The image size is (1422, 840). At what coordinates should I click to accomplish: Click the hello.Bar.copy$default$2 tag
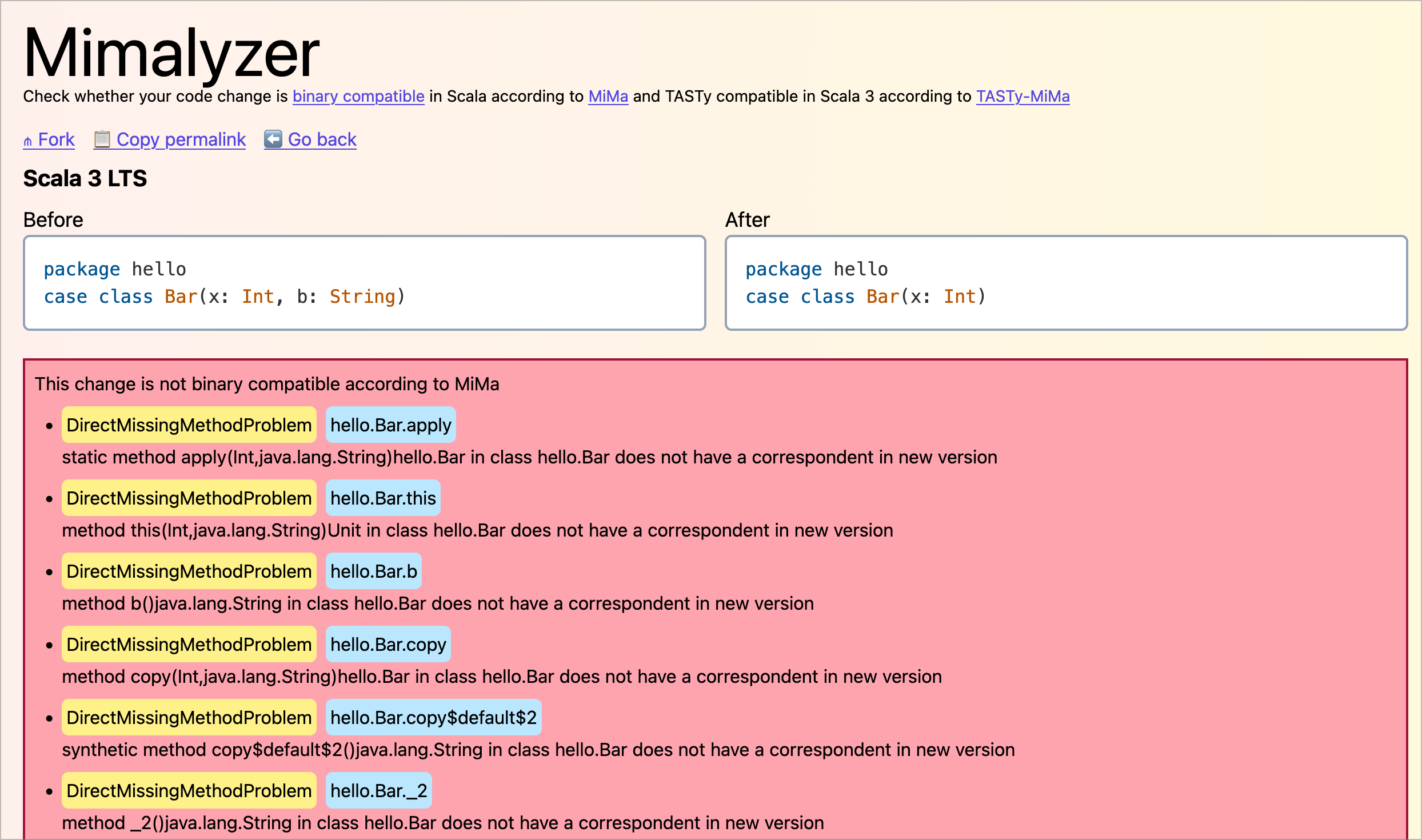pos(433,718)
